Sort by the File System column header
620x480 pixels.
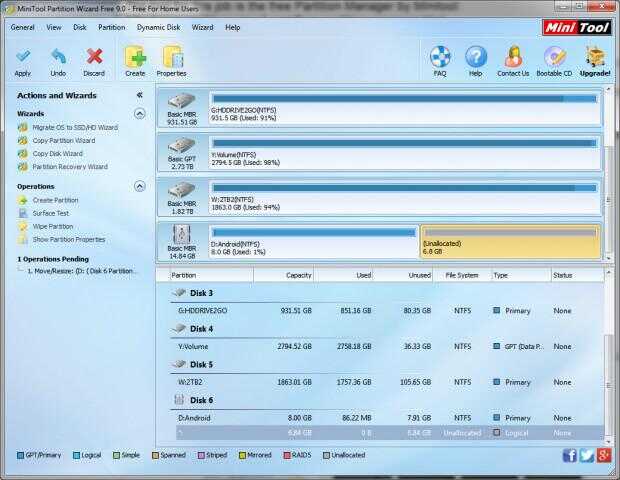[462, 275]
